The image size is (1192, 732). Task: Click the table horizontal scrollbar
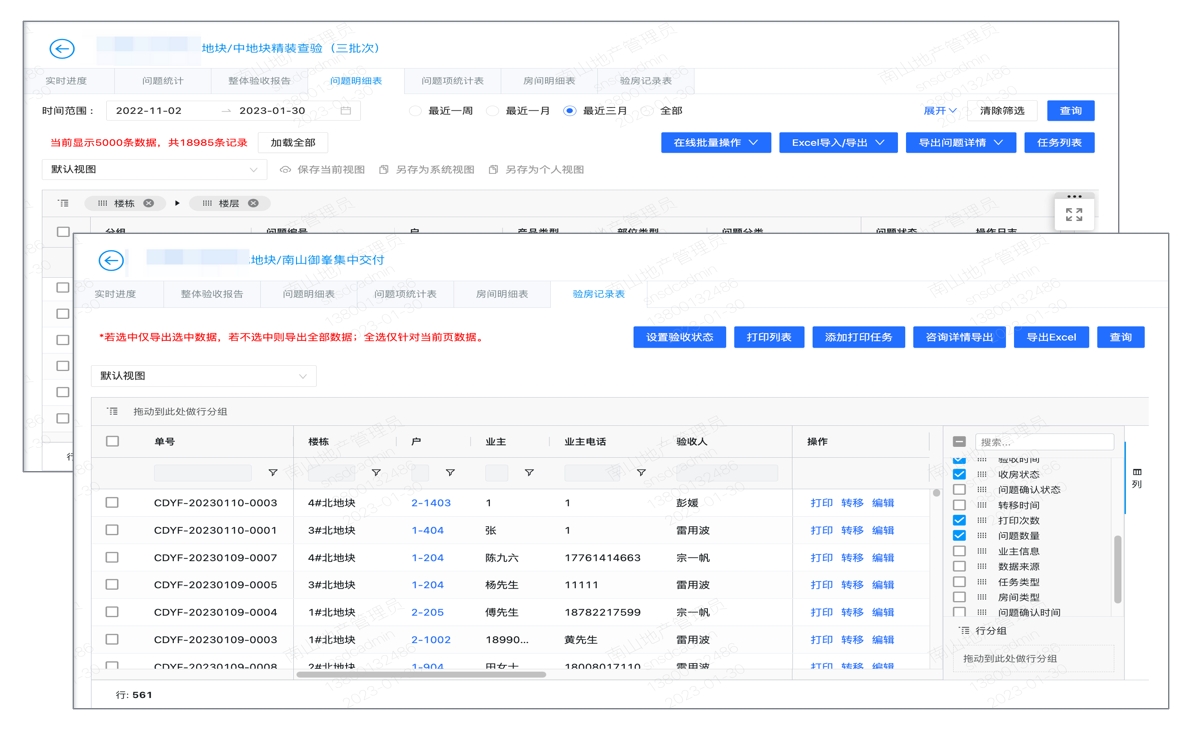tap(421, 674)
